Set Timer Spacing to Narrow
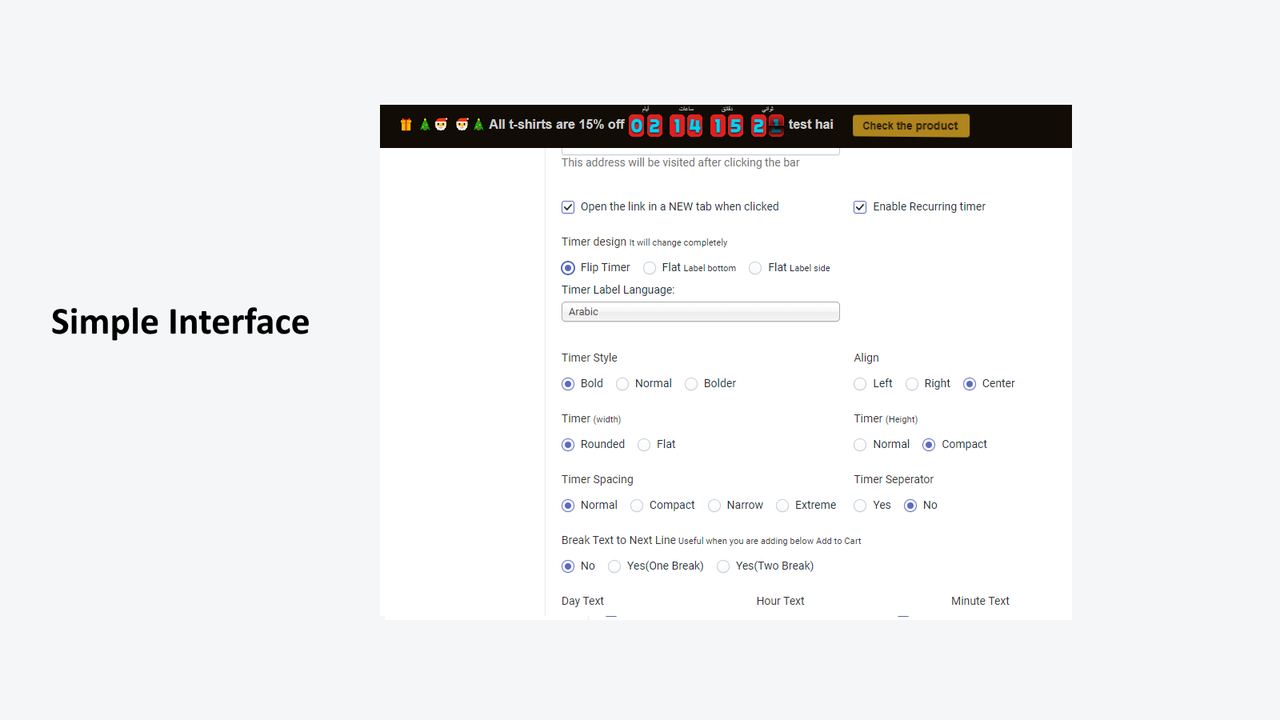Screen dimensions: 1280x720 [714, 506]
